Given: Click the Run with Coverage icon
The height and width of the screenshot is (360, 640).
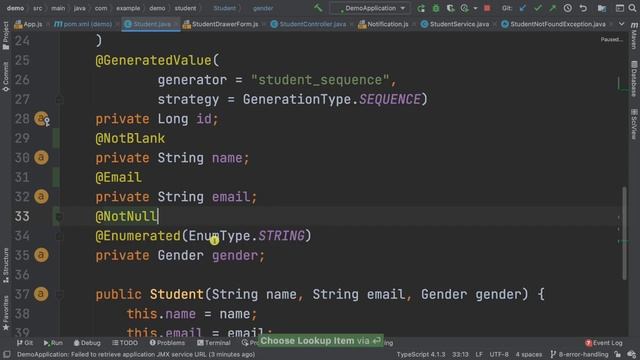Looking at the screenshot, I should (451, 8).
